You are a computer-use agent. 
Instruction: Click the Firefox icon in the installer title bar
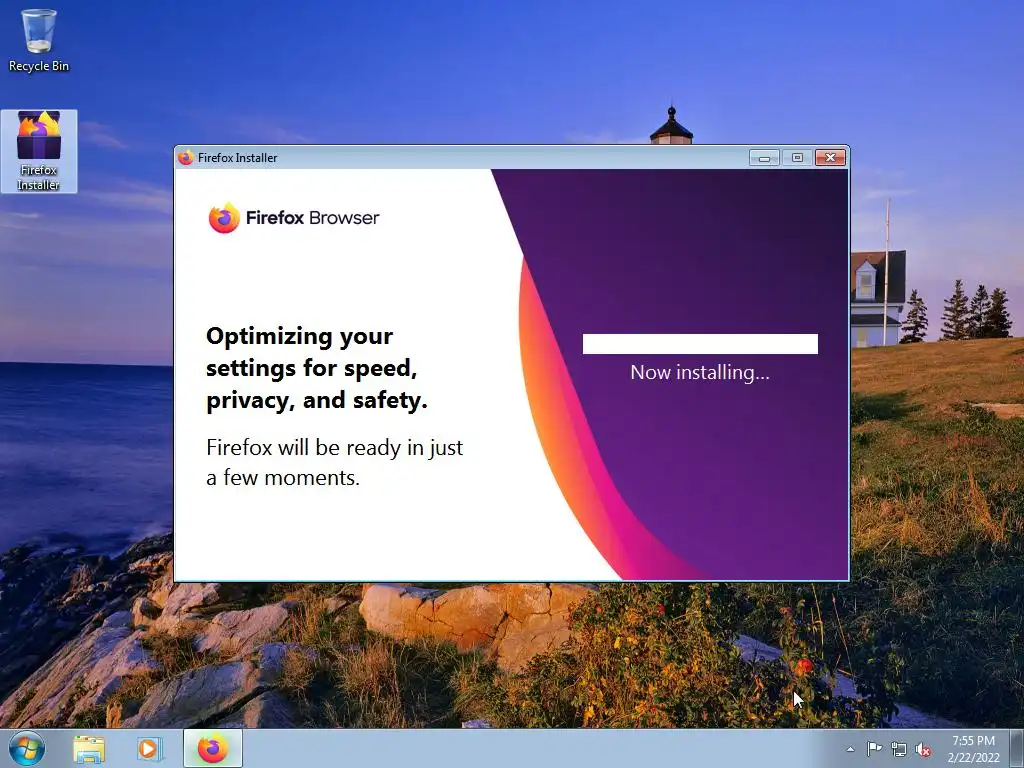tap(186, 157)
